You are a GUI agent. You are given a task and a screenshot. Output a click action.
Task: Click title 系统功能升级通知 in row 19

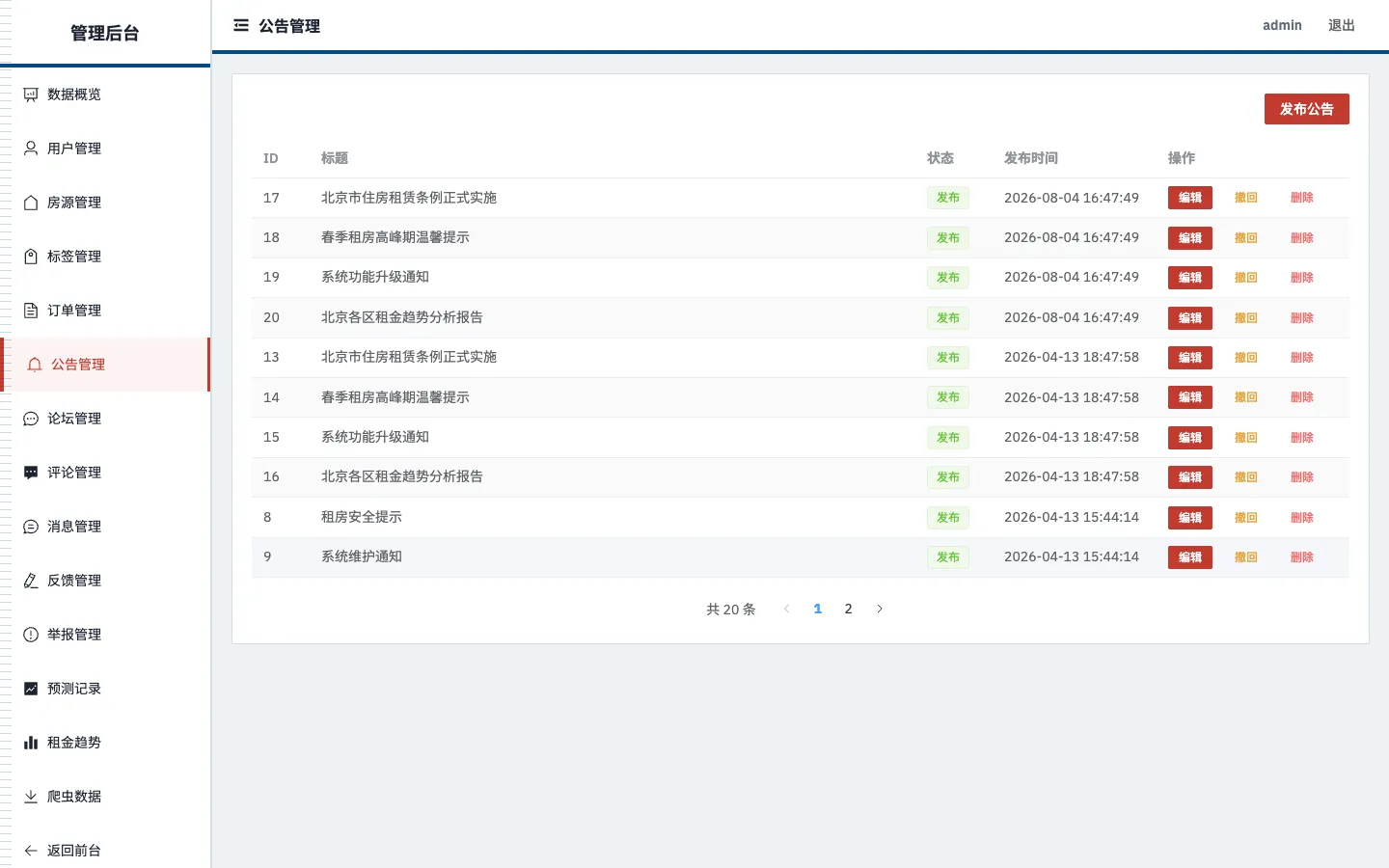point(375,277)
